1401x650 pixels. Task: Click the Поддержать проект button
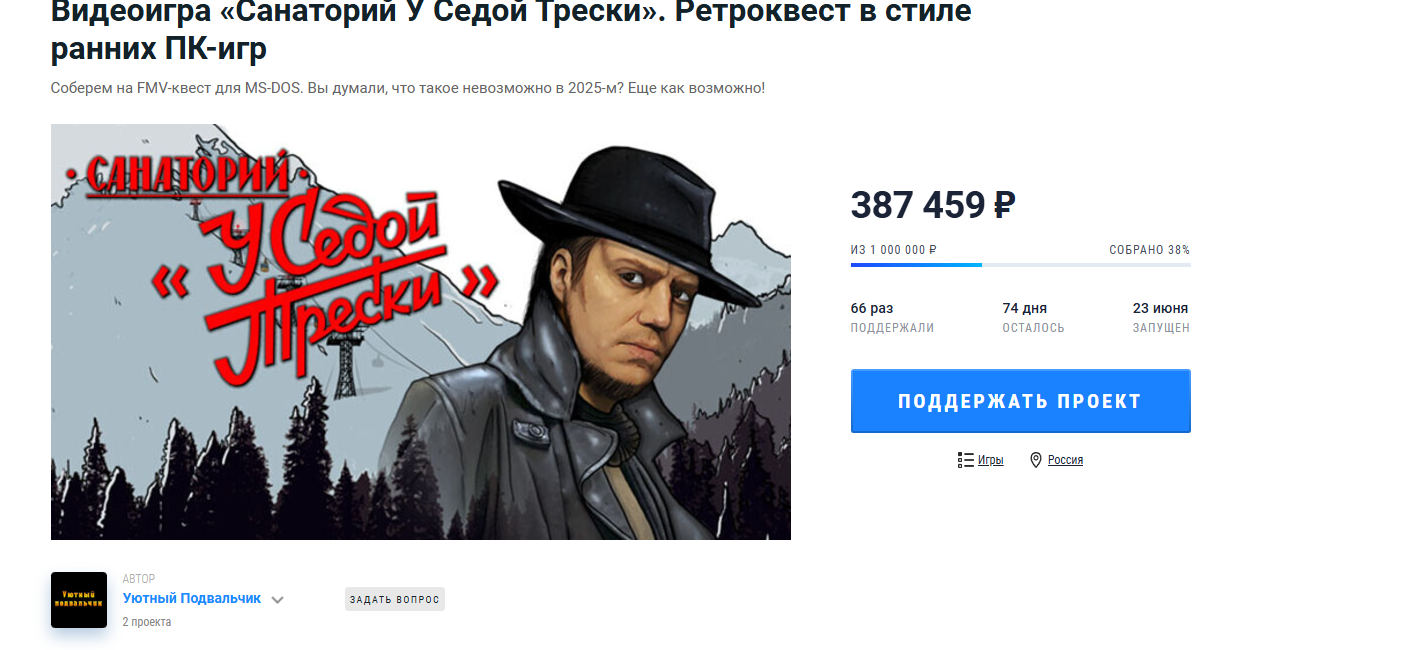1020,401
